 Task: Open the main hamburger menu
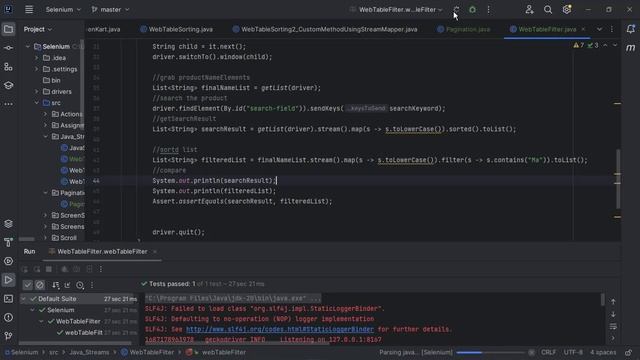point(29,9)
